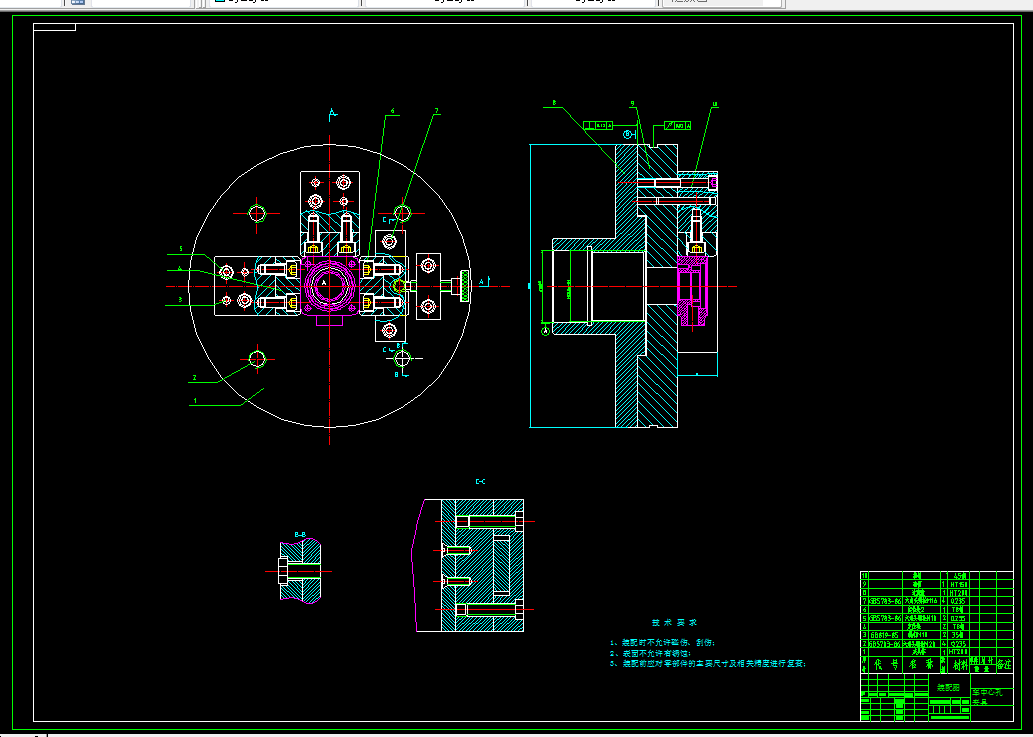Click the Q235 material cell in row 7
Image resolution: width=1033 pixels, height=737 pixels.
pyautogui.click(x=958, y=601)
